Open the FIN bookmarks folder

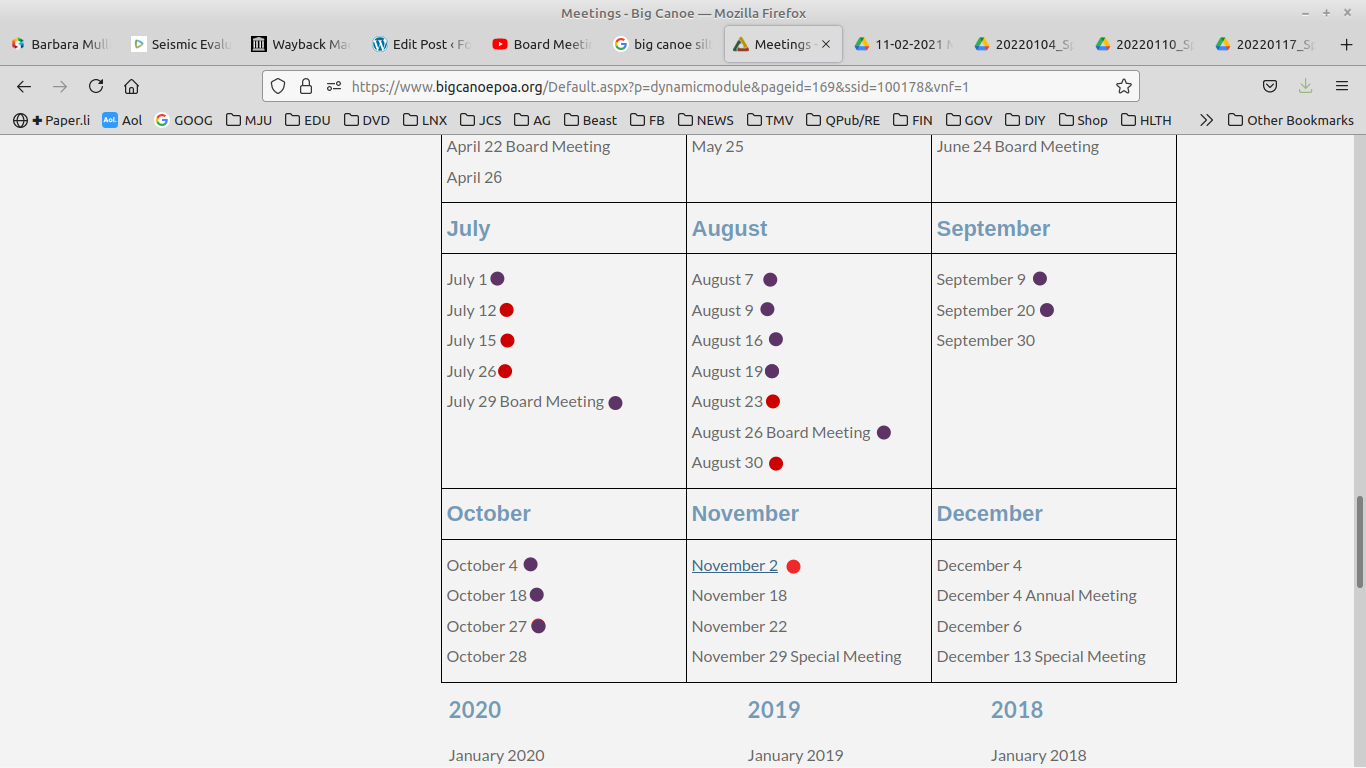[912, 120]
